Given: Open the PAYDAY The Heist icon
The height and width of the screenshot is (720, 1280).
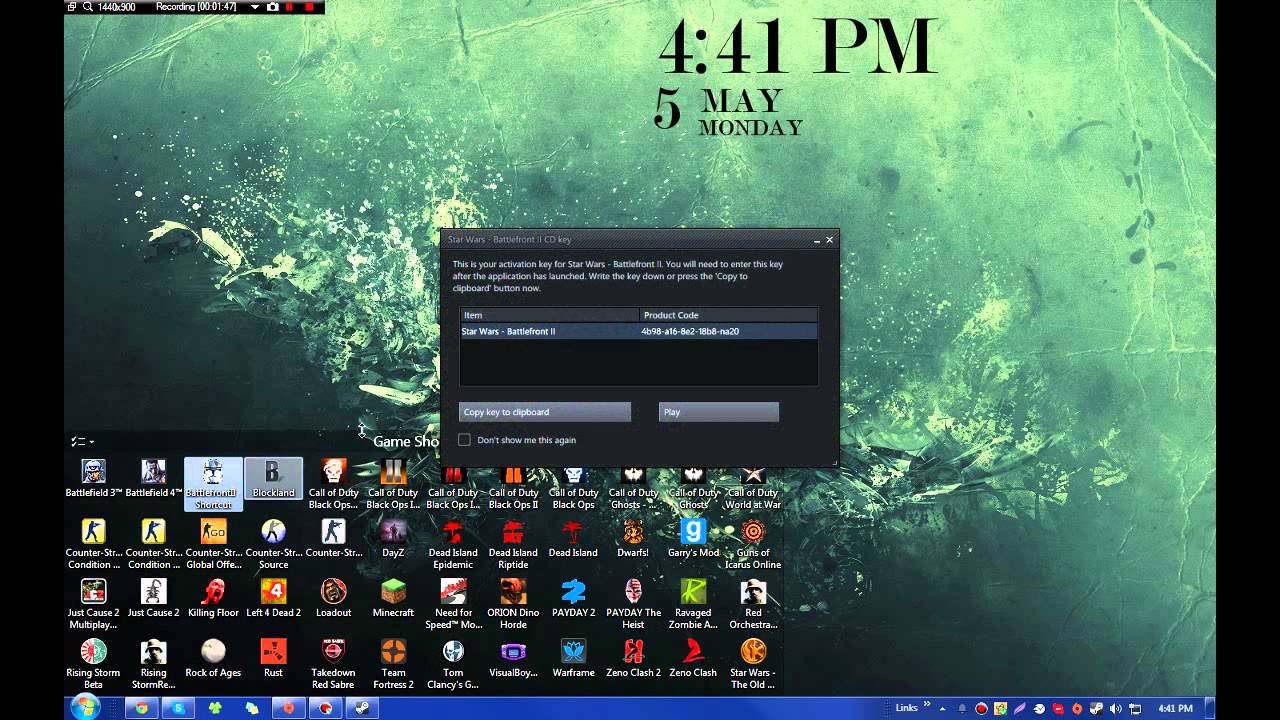Looking at the screenshot, I should pos(633,604).
